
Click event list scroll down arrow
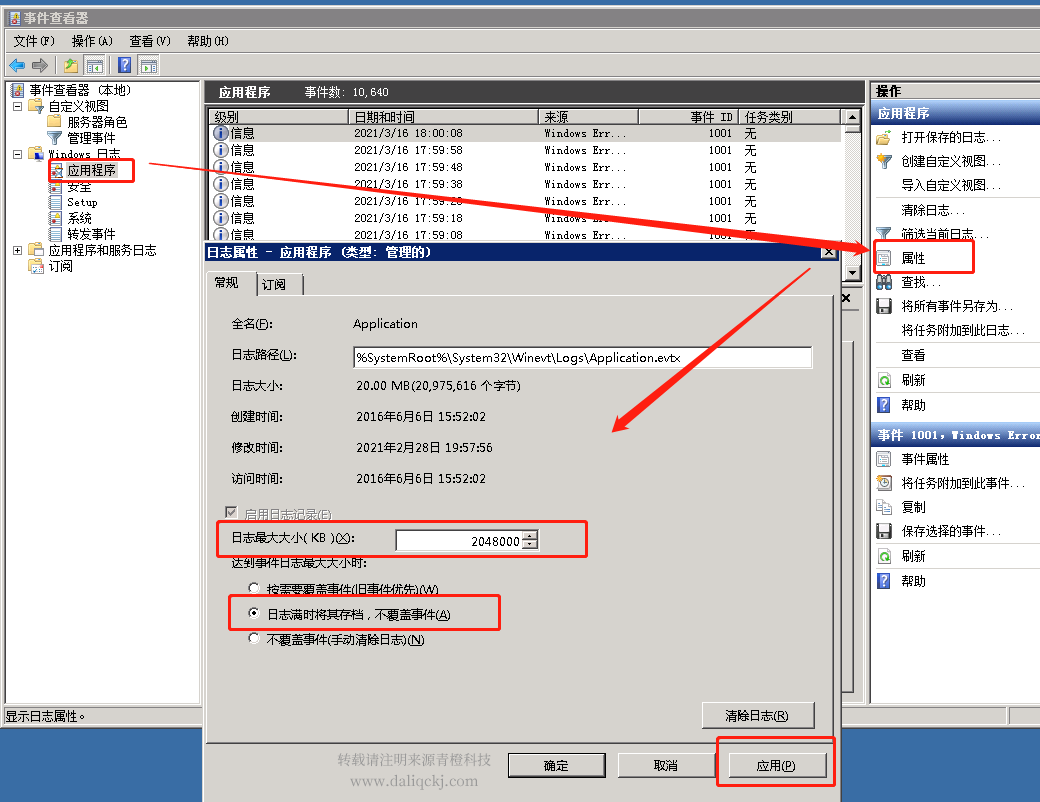[x=852, y=272]
